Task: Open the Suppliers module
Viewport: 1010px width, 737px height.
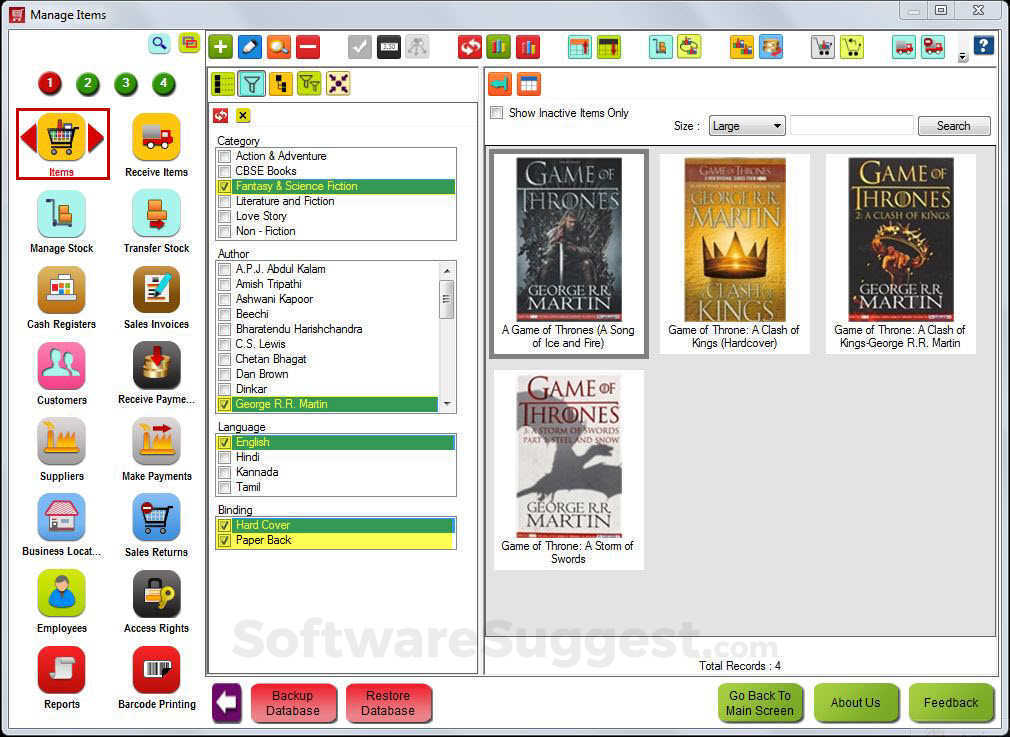Action: 61,450
